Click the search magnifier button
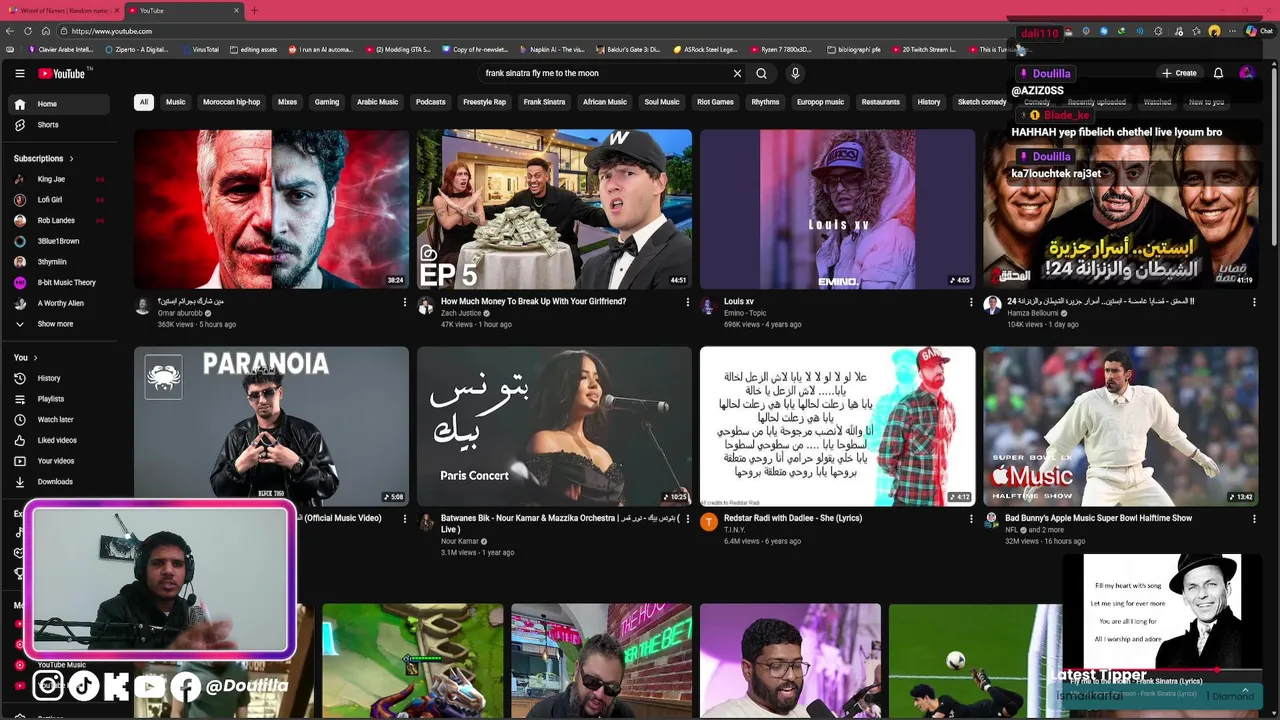The image size is (1280, 720). pyautogui.click(x=761, y=73)
